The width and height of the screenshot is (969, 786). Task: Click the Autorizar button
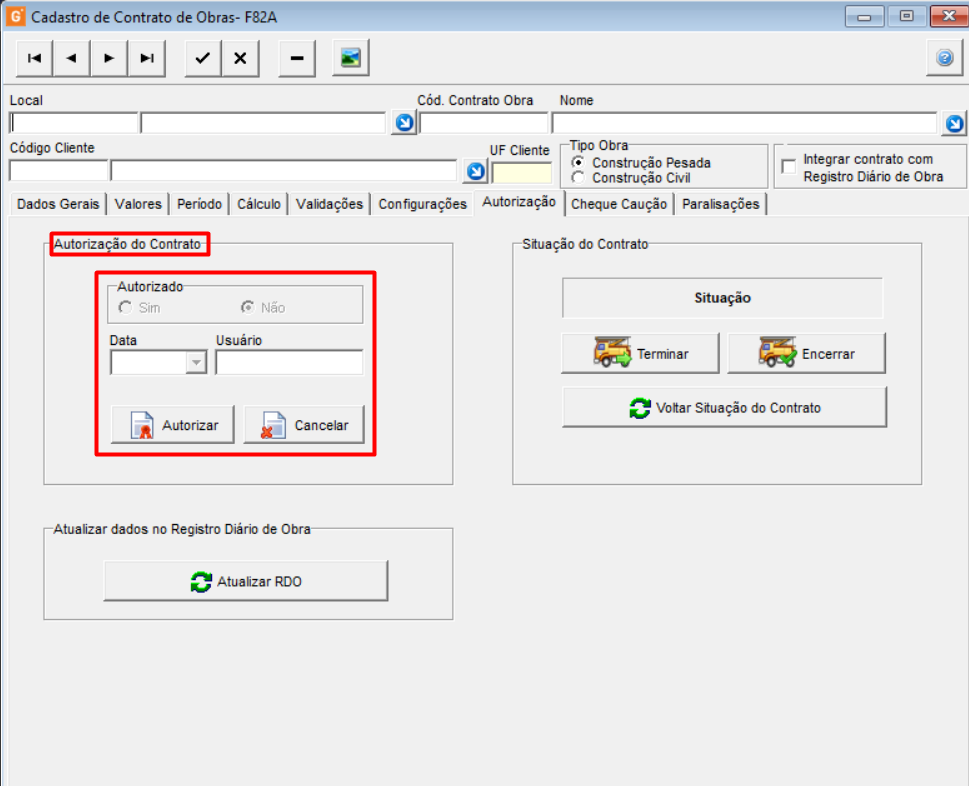click(173, 425)
